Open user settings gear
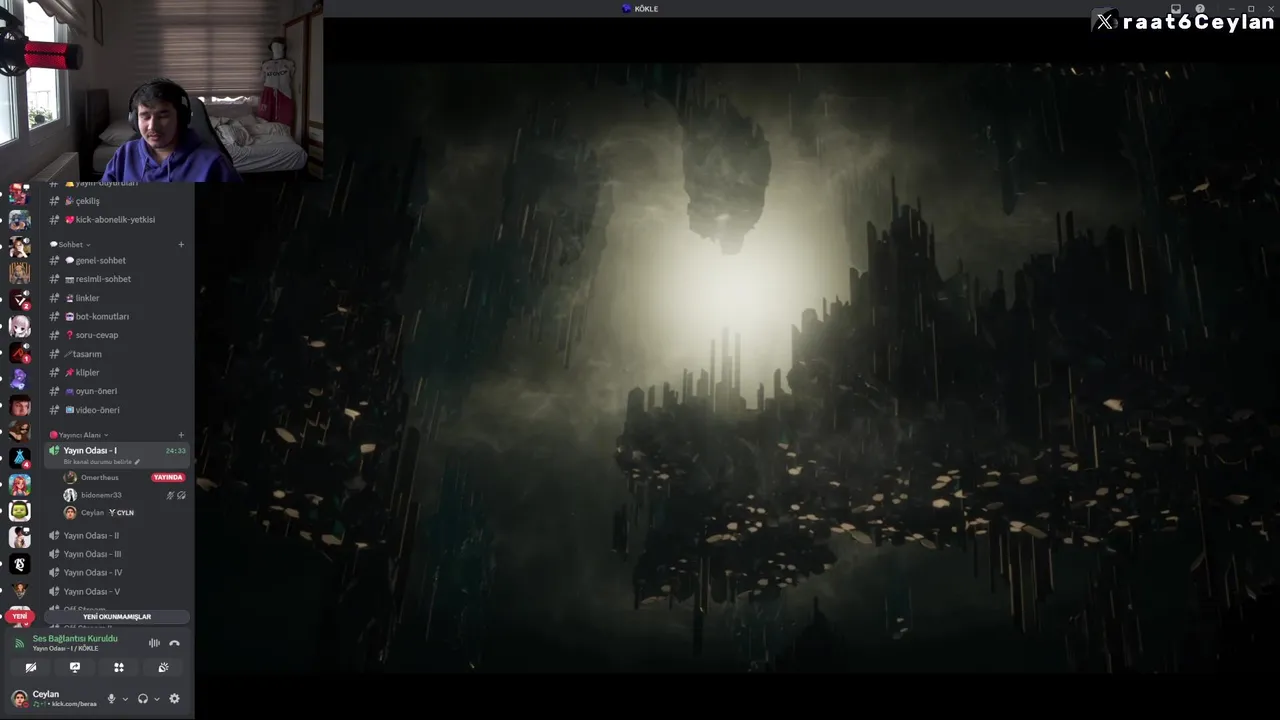Image resolution: width=1280 pixels, height=720 pixels. pyautogui.click(x=174, y=699)
